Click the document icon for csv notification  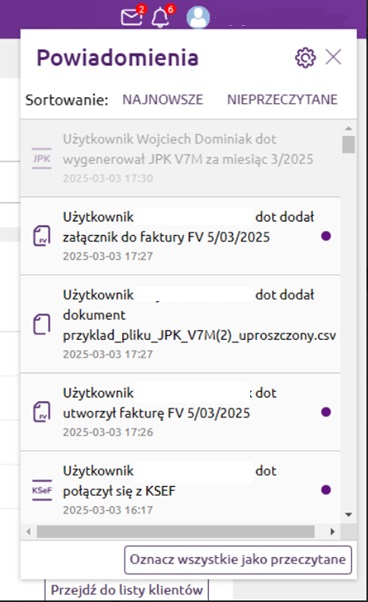coord(42,324)
